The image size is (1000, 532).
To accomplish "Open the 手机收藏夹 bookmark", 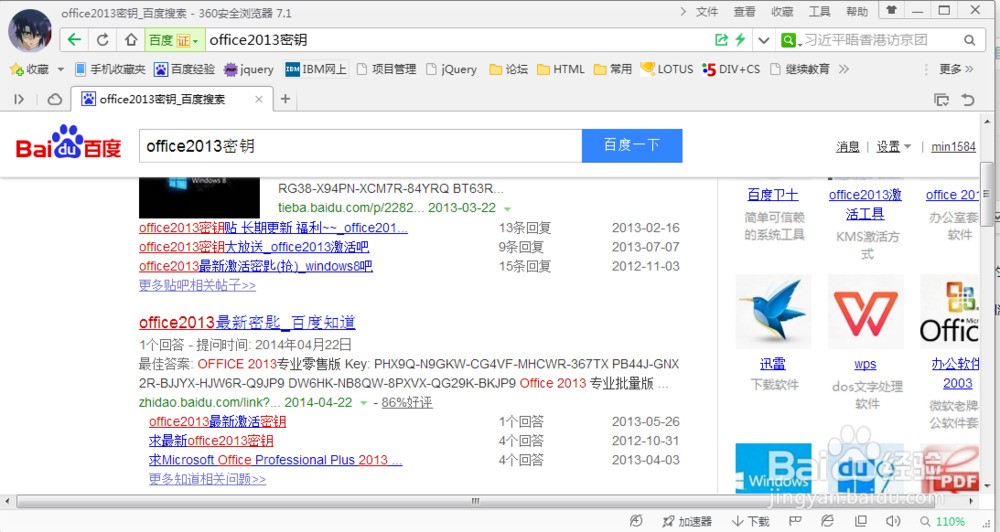I will coord(110,69).
